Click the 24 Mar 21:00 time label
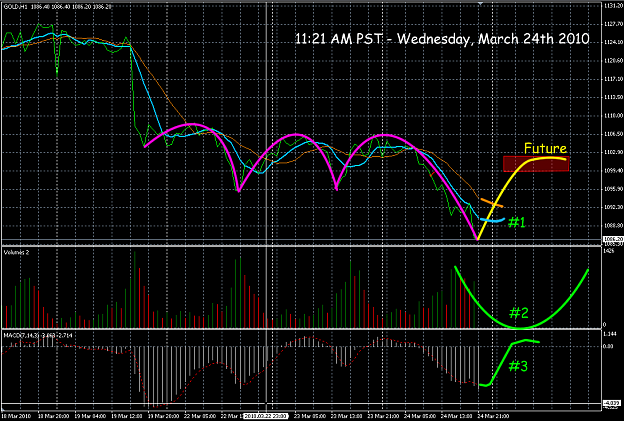 [493, 416]
